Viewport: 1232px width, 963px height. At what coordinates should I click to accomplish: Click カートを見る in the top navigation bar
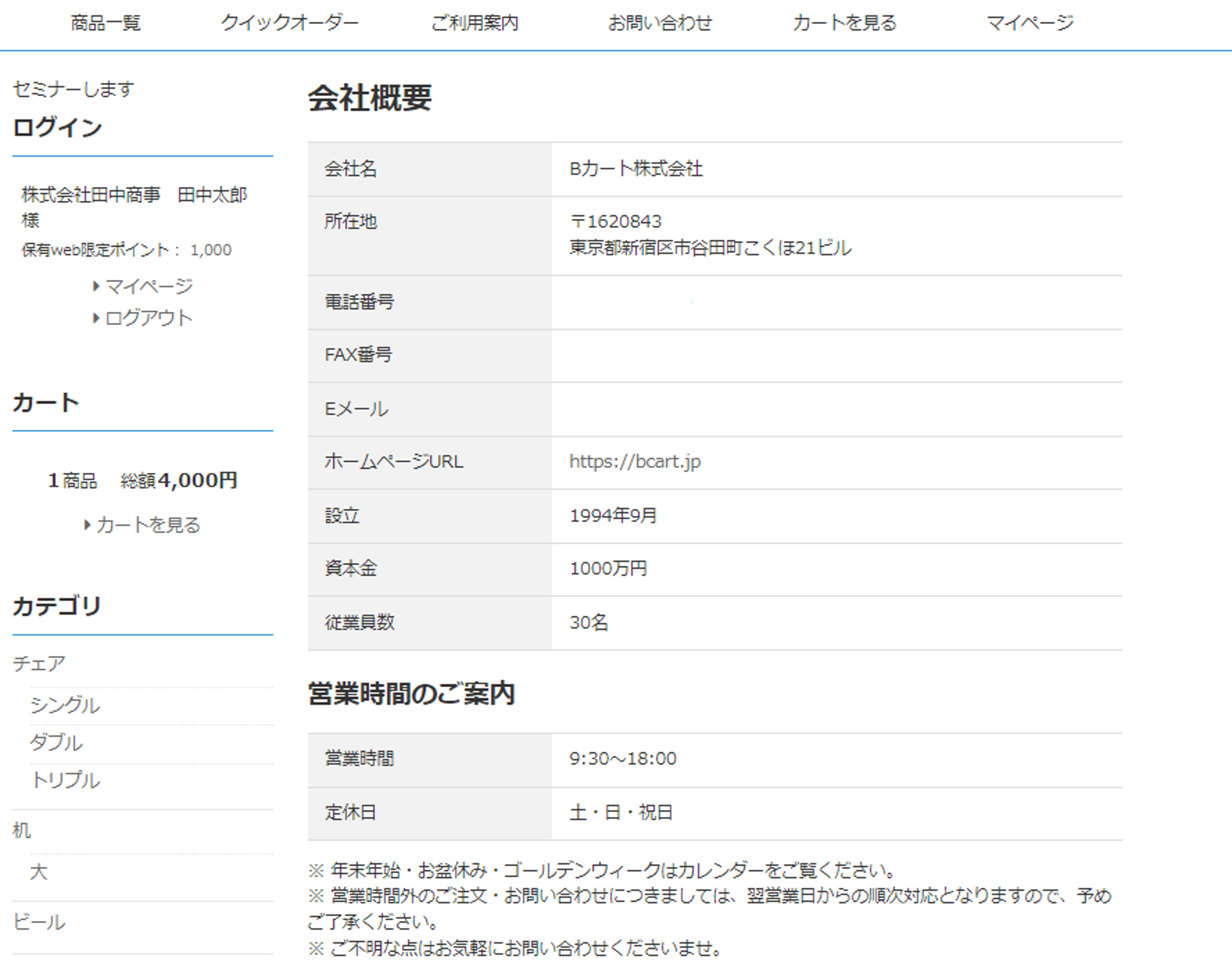[x=844, y=23]
